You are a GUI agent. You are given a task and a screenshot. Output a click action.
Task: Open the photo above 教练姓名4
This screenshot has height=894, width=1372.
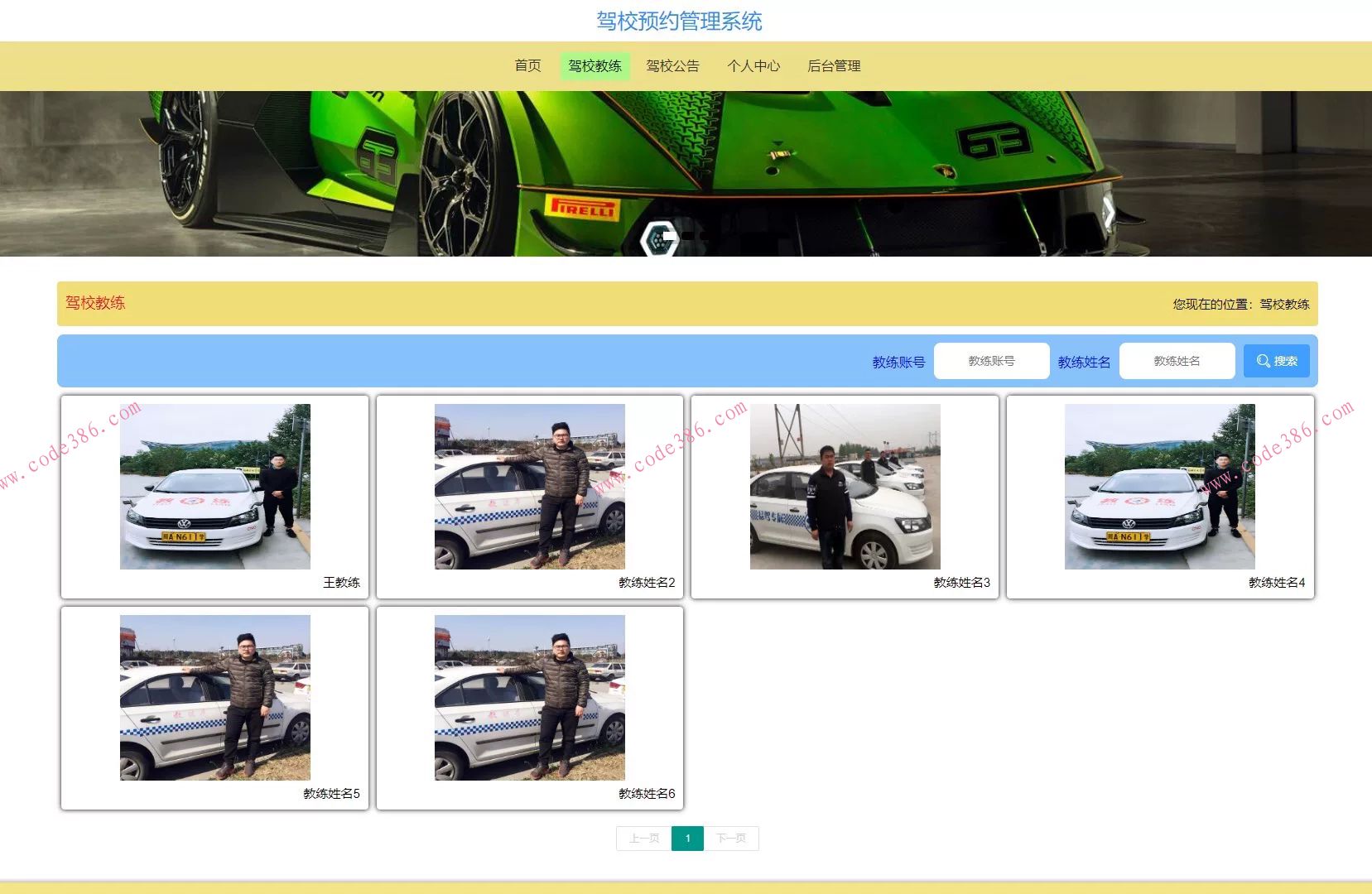(x=1160, y=487)
